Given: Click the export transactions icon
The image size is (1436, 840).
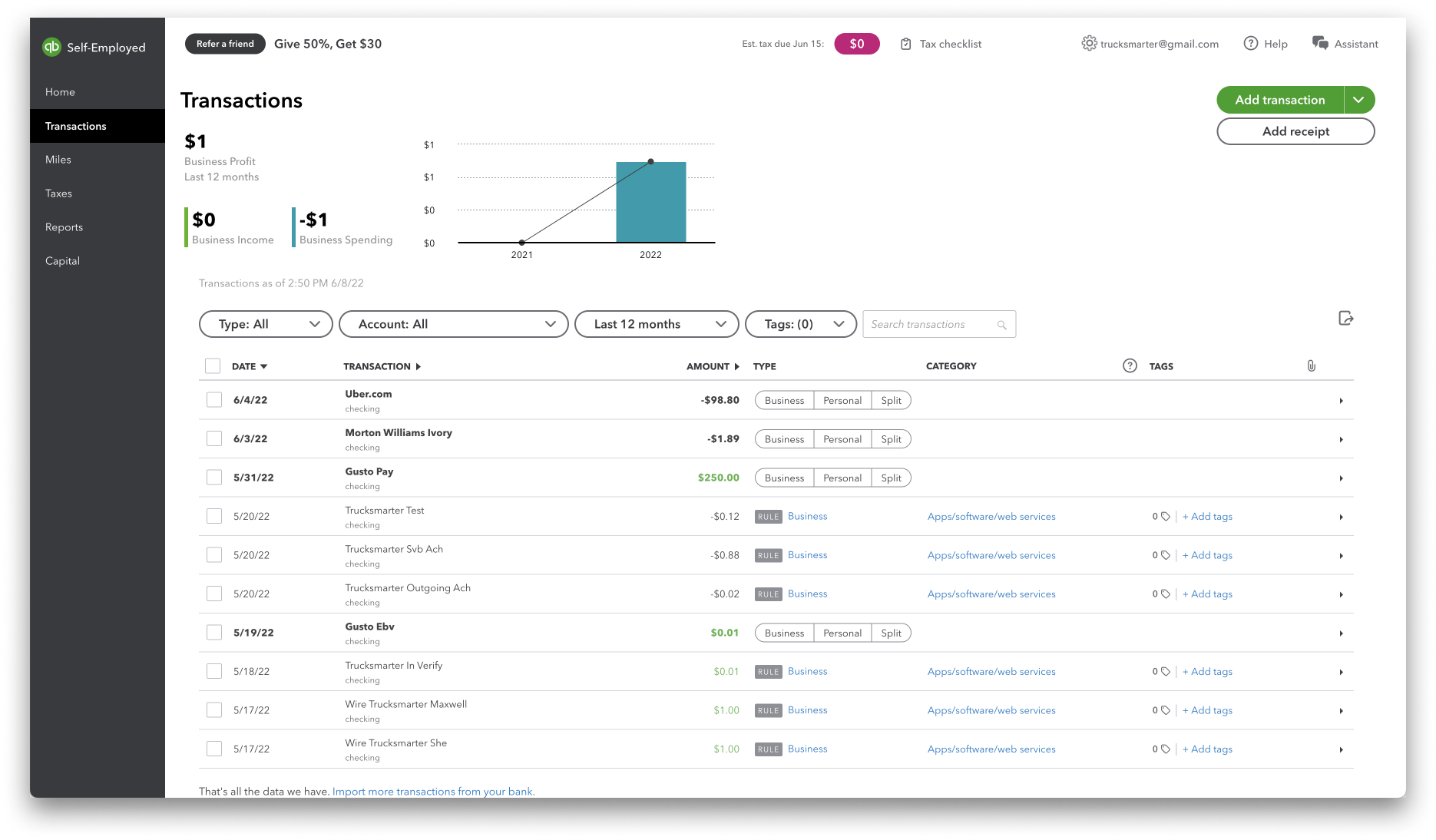Looking at the screenshot, I should (x=1345, y=318).
